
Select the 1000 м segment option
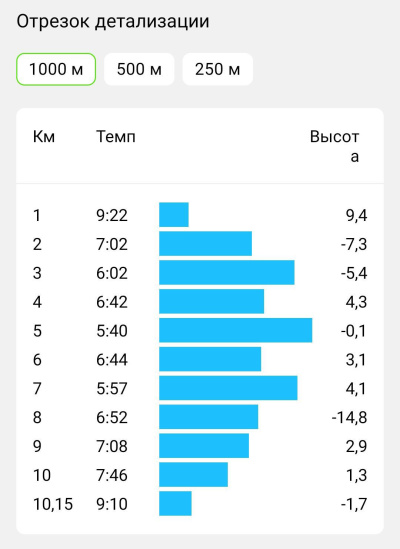(x=56, y=69)
